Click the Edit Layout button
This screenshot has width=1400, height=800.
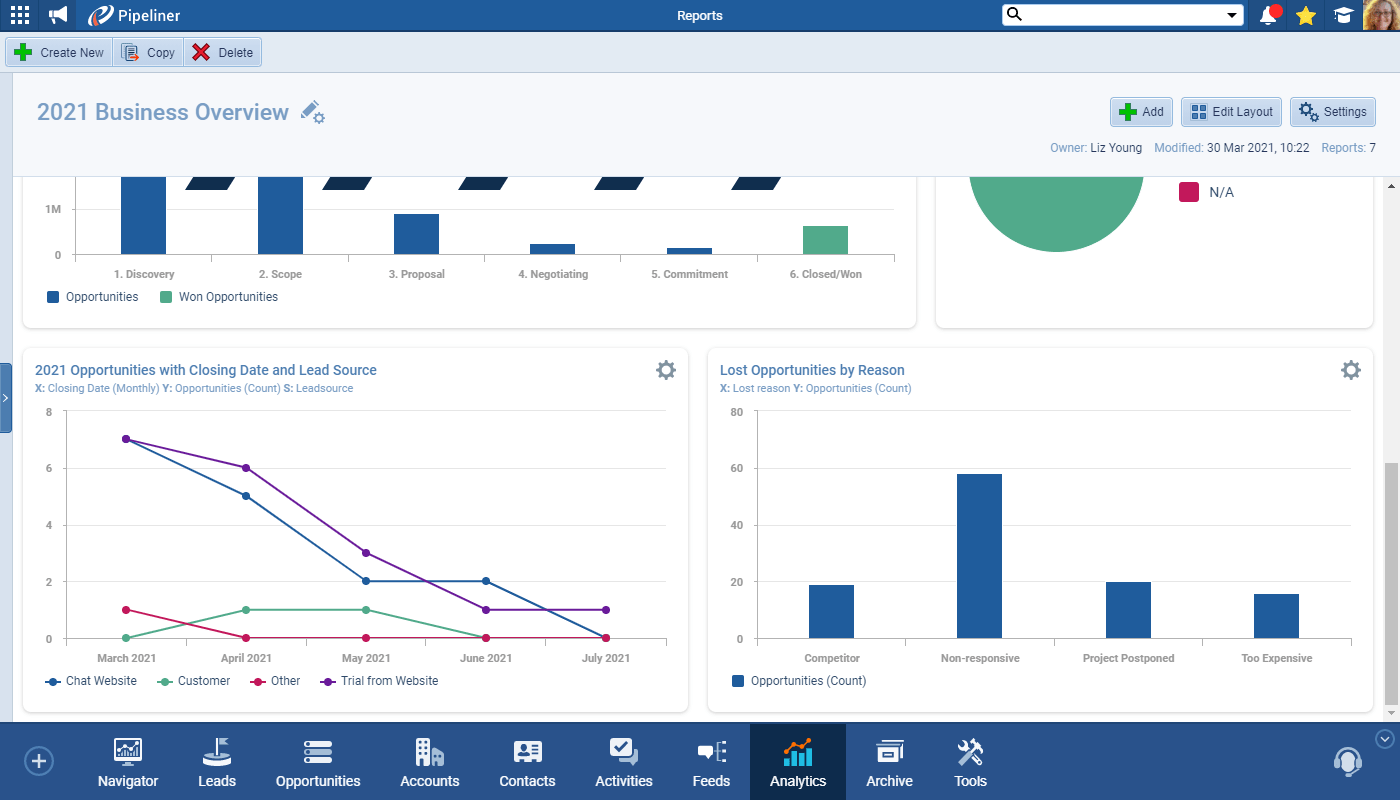click(x=1231, y=112)
